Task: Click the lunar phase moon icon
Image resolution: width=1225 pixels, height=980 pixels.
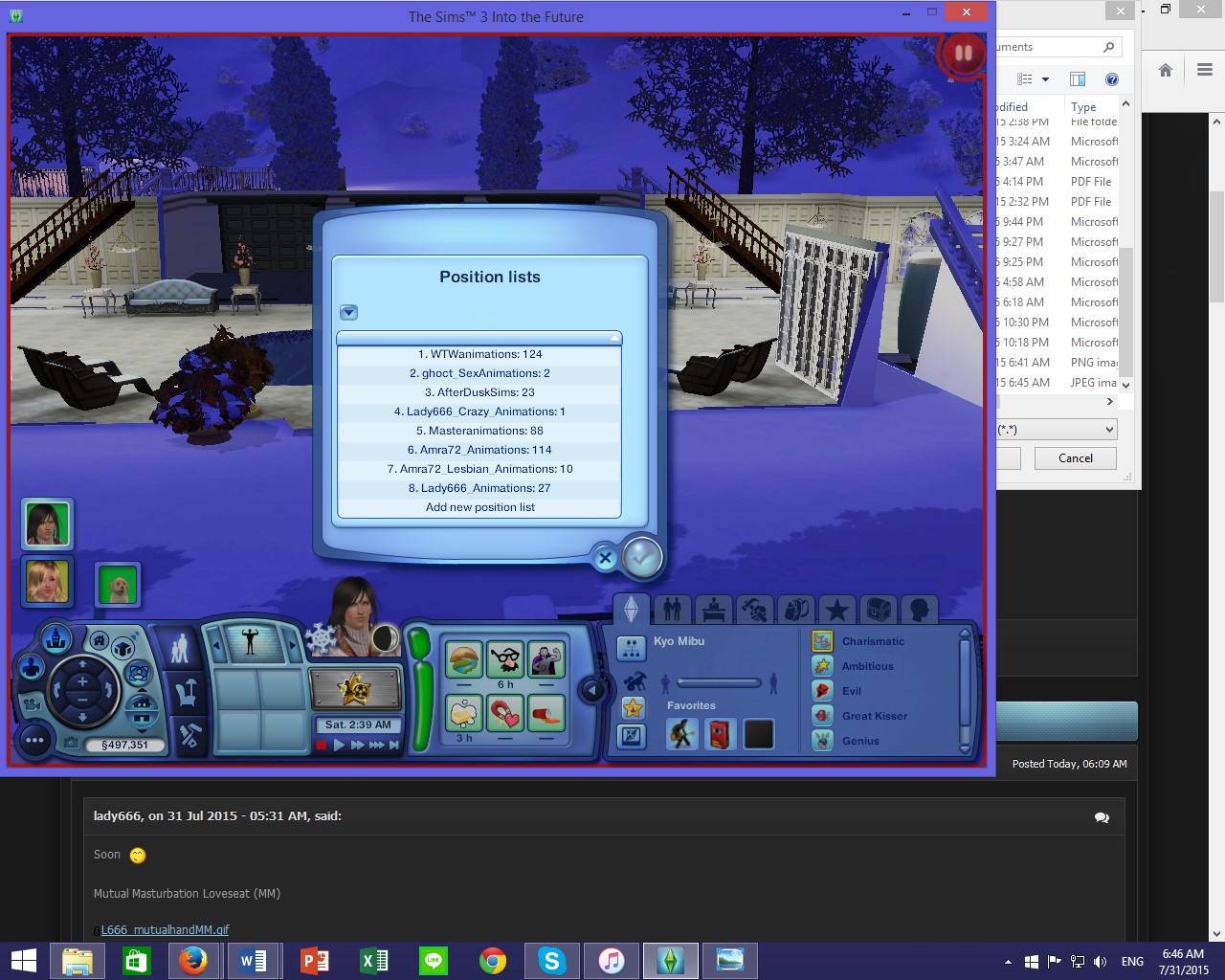Action: point(384,638)
